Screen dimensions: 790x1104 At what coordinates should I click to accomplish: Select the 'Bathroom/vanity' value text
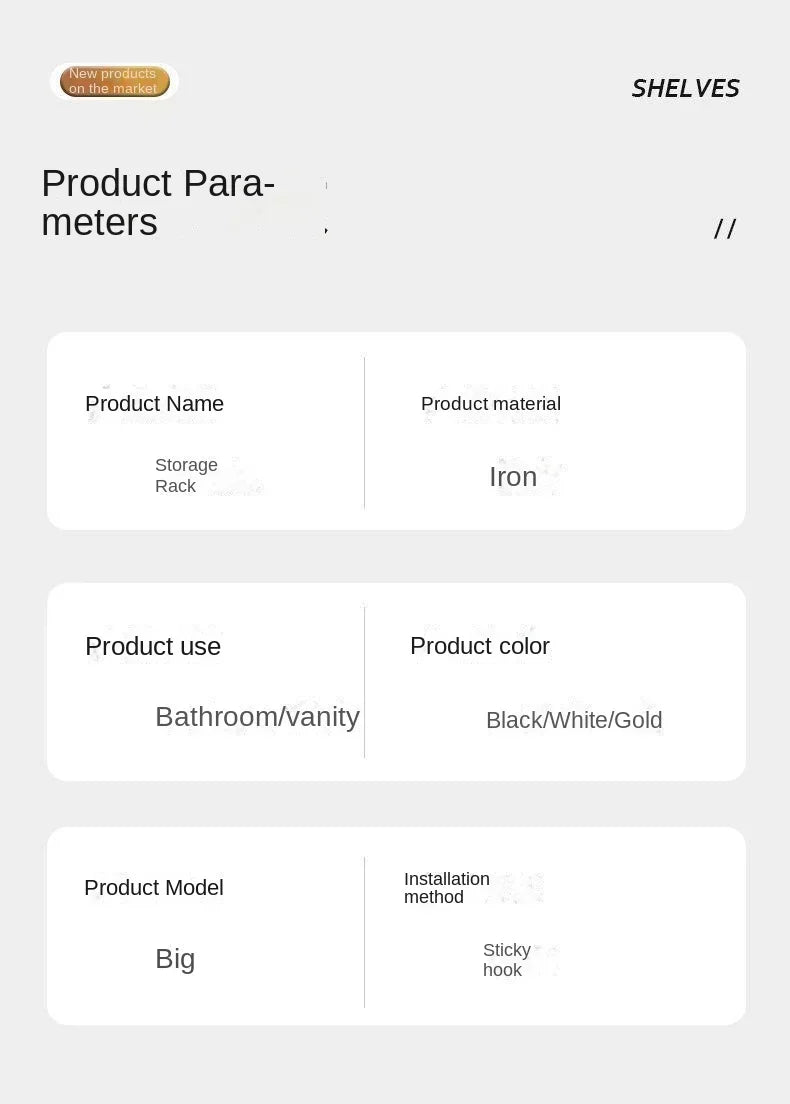(x=257, y=717)
